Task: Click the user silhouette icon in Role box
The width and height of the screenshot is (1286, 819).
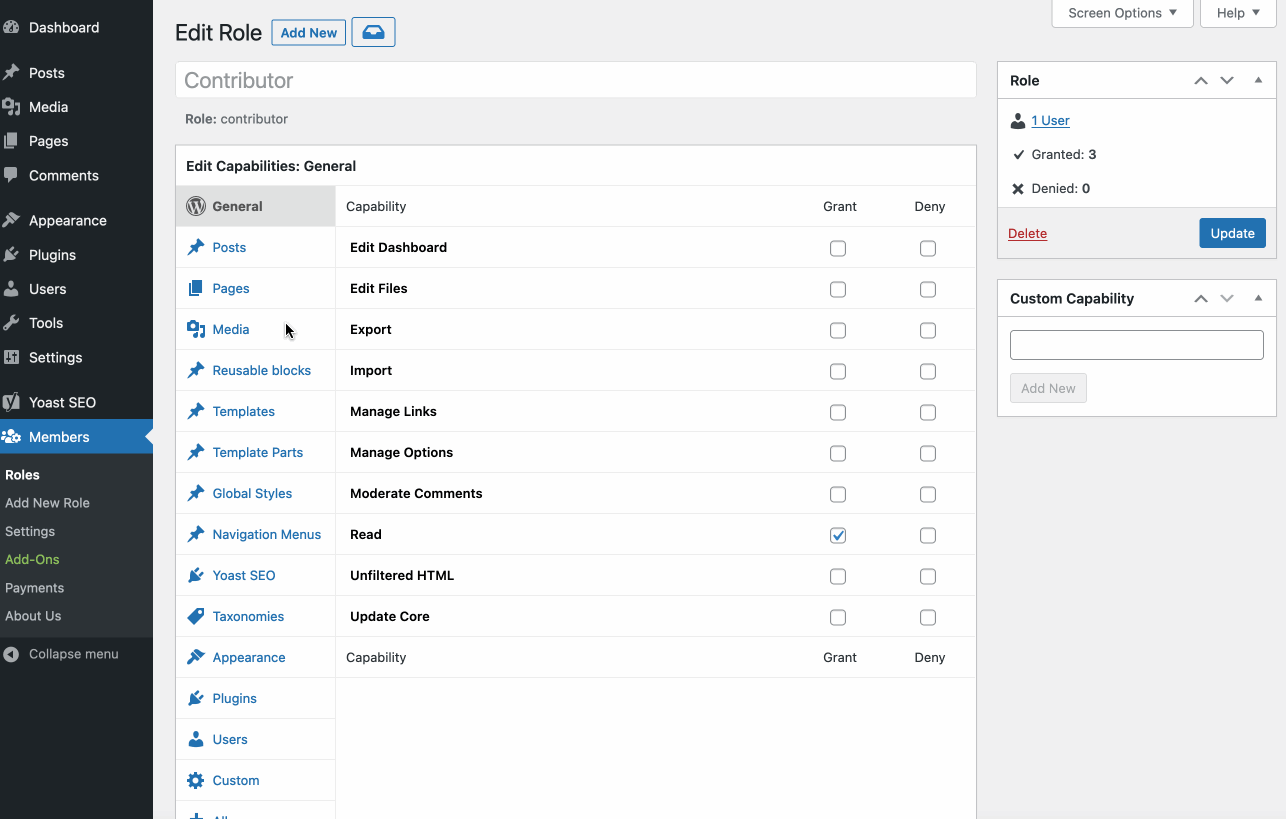Action: [1018, 121]
